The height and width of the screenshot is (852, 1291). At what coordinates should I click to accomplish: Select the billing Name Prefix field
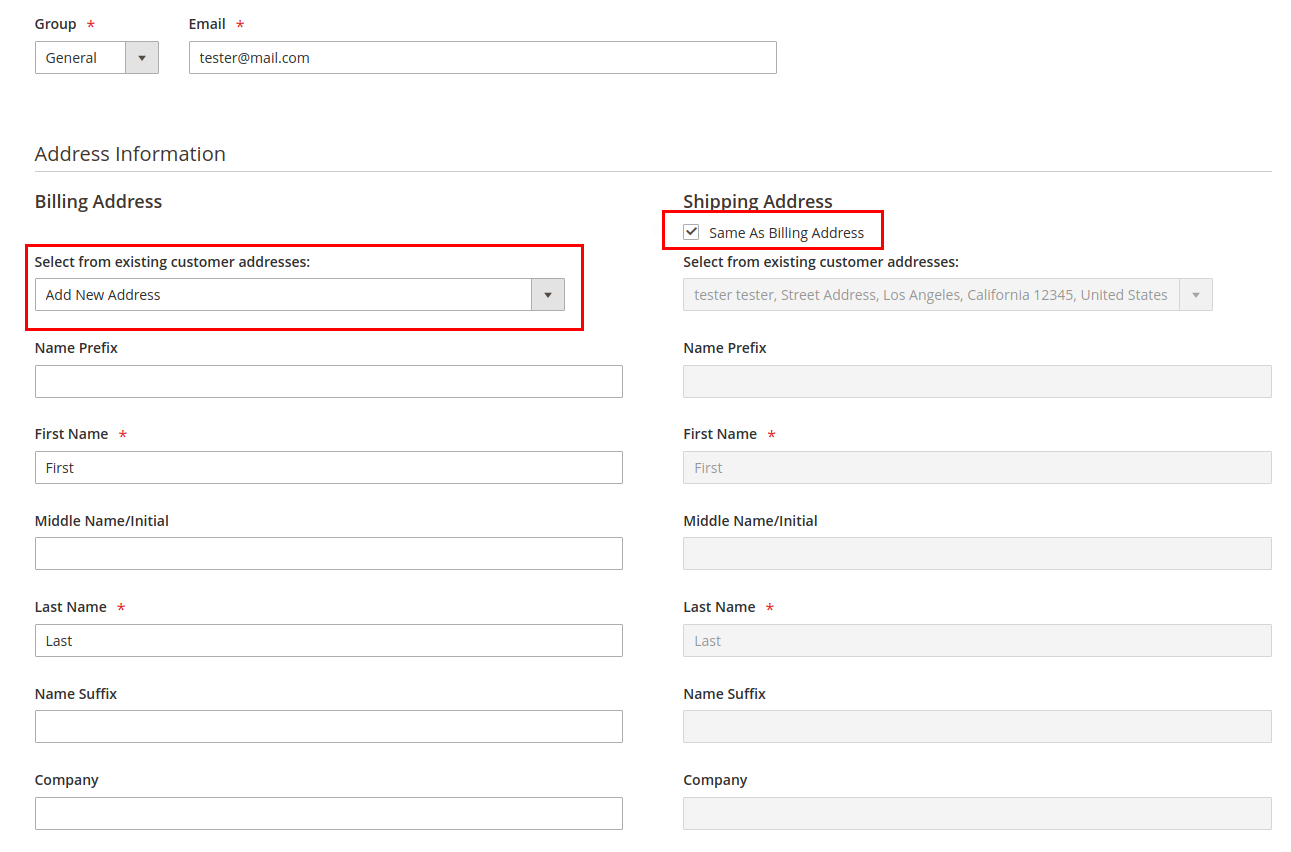(328, 381)
